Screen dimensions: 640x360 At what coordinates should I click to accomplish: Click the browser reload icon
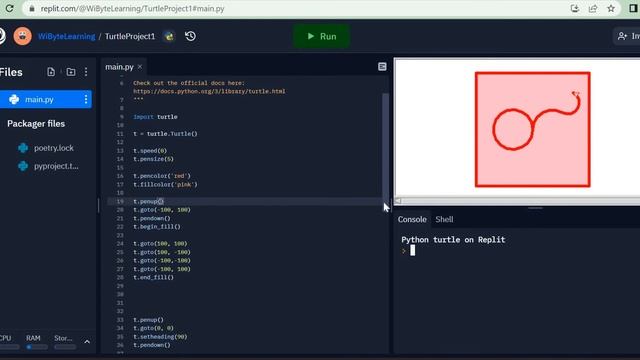coord(9,8)
